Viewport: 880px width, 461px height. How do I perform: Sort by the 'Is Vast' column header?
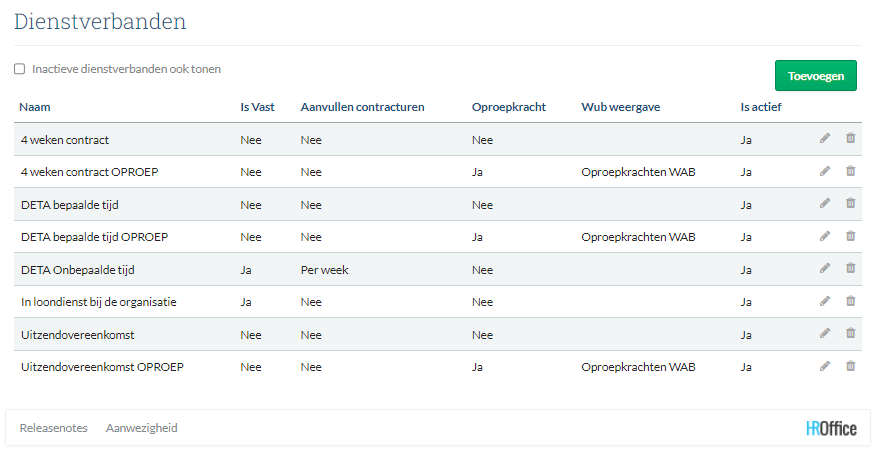(x=257, y=107)
